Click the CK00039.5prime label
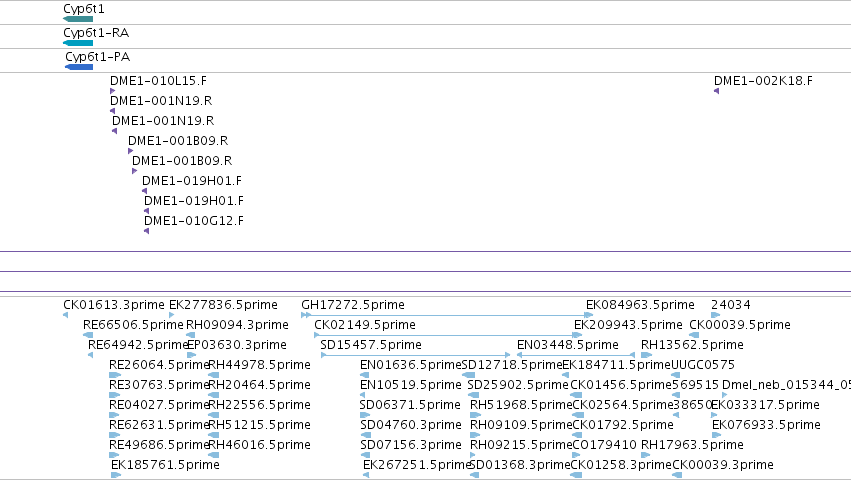Screen dimensions: 851x480 740,325
